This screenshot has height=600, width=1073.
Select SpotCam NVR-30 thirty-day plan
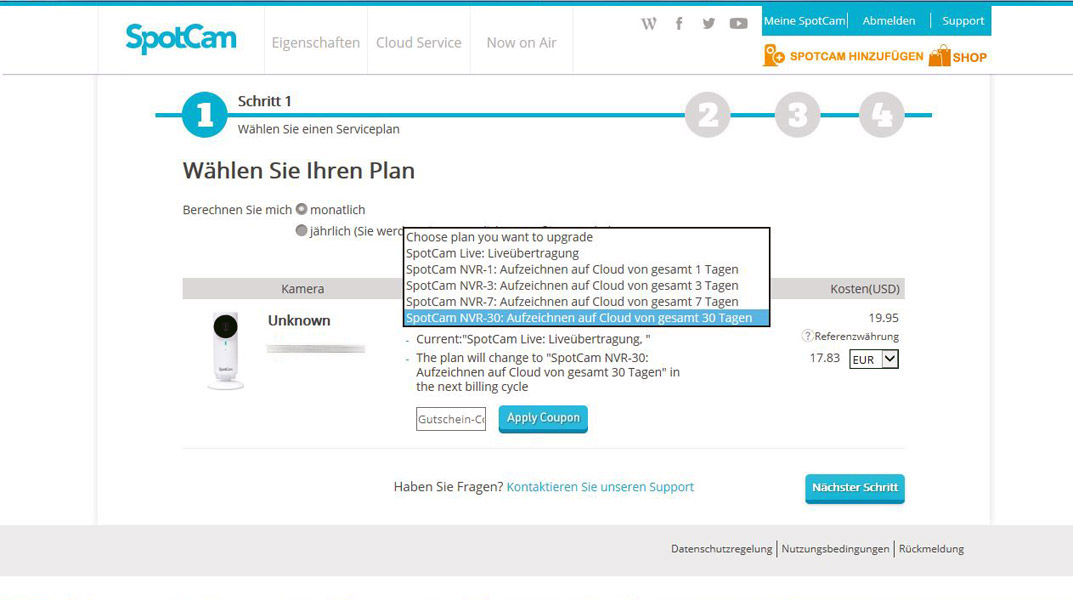(x=586, y=317)
